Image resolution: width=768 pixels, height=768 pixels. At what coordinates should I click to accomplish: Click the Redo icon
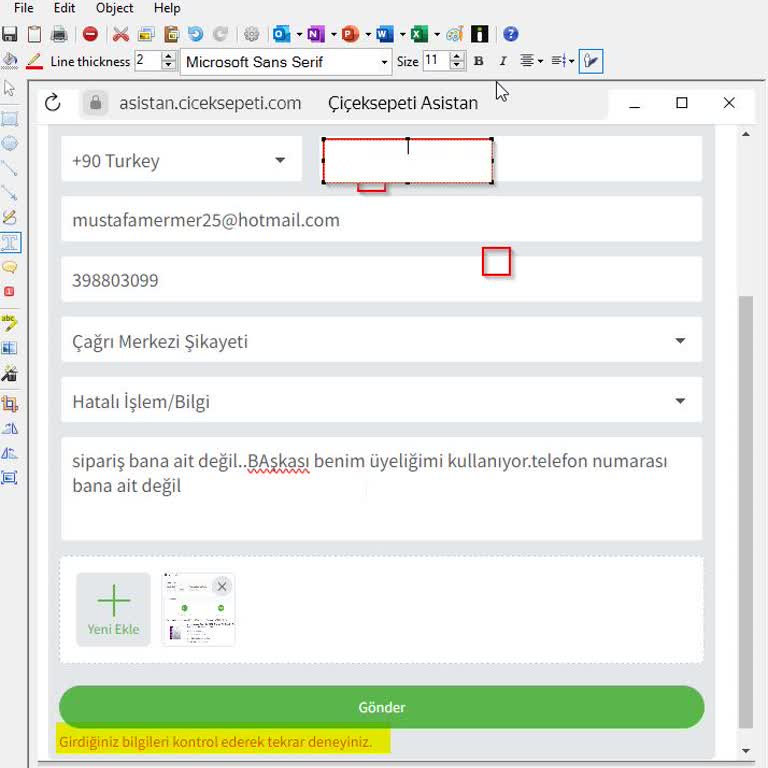pyautogui.click(x=221, y=34)
